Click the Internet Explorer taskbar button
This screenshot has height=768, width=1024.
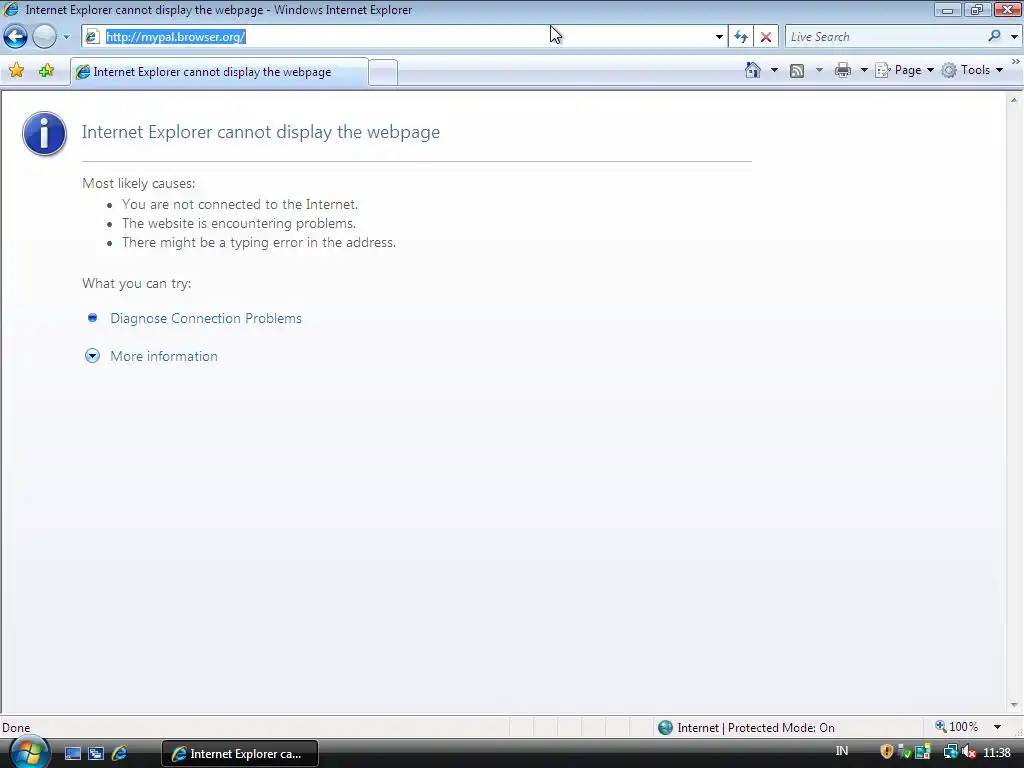click(x=239, y=754)
